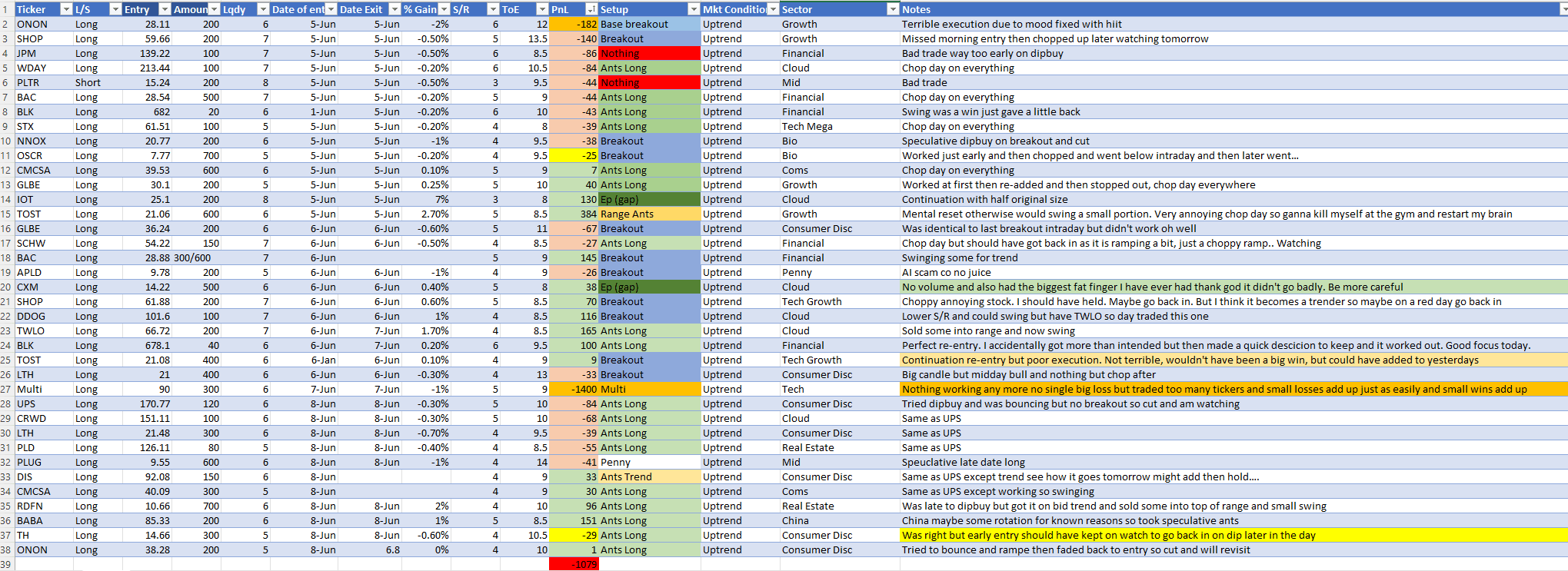Open the Date Exit filter dropdown

pos(394,9)
